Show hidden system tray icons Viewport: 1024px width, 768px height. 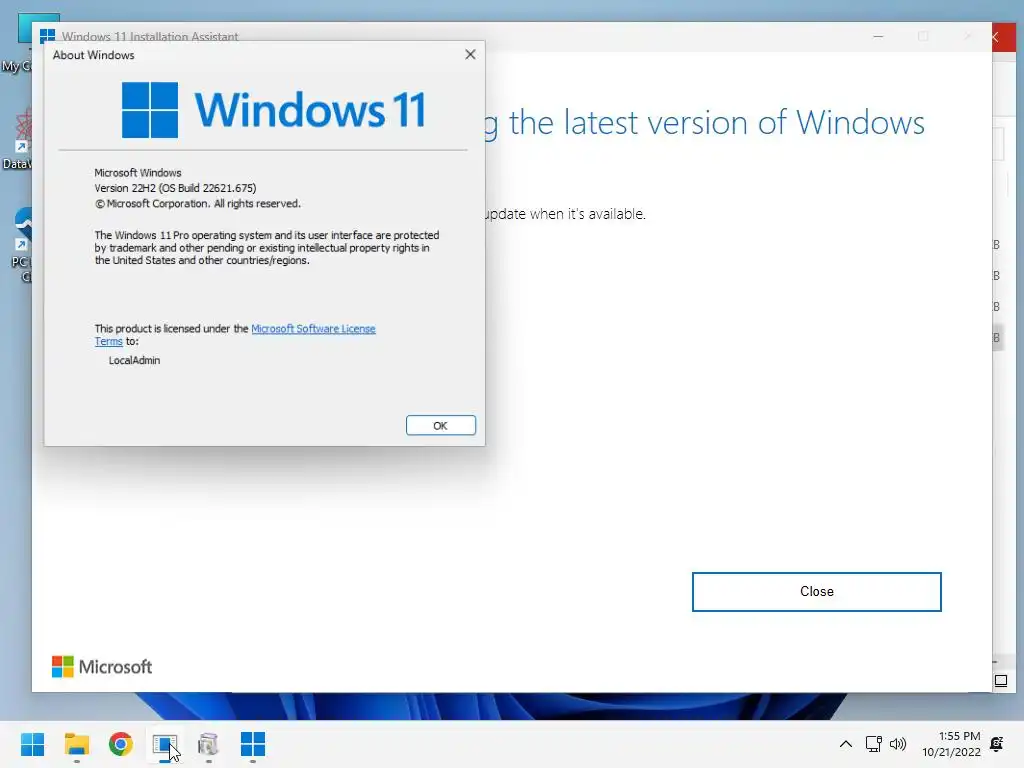(845, 744)
